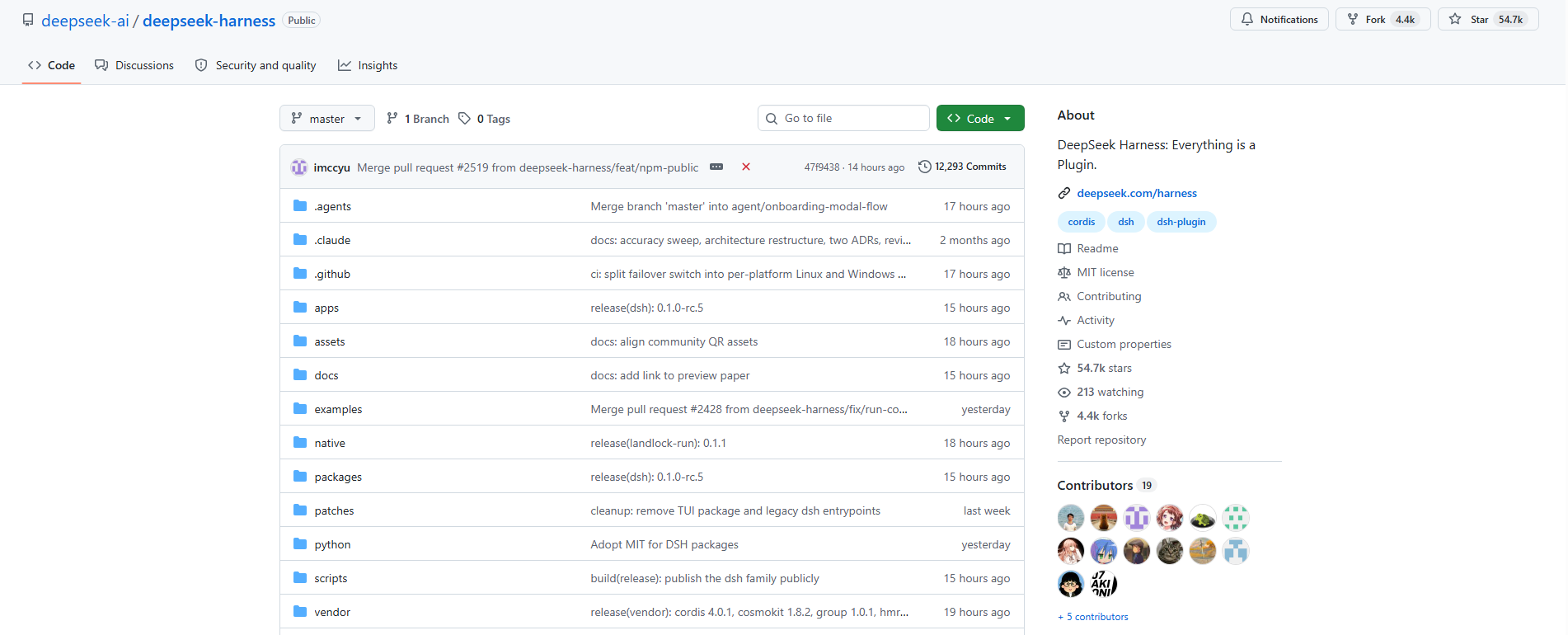Open commit 'docs: align community QR assets'
The height and width of the screenshot is (635, 1568).
674,341
